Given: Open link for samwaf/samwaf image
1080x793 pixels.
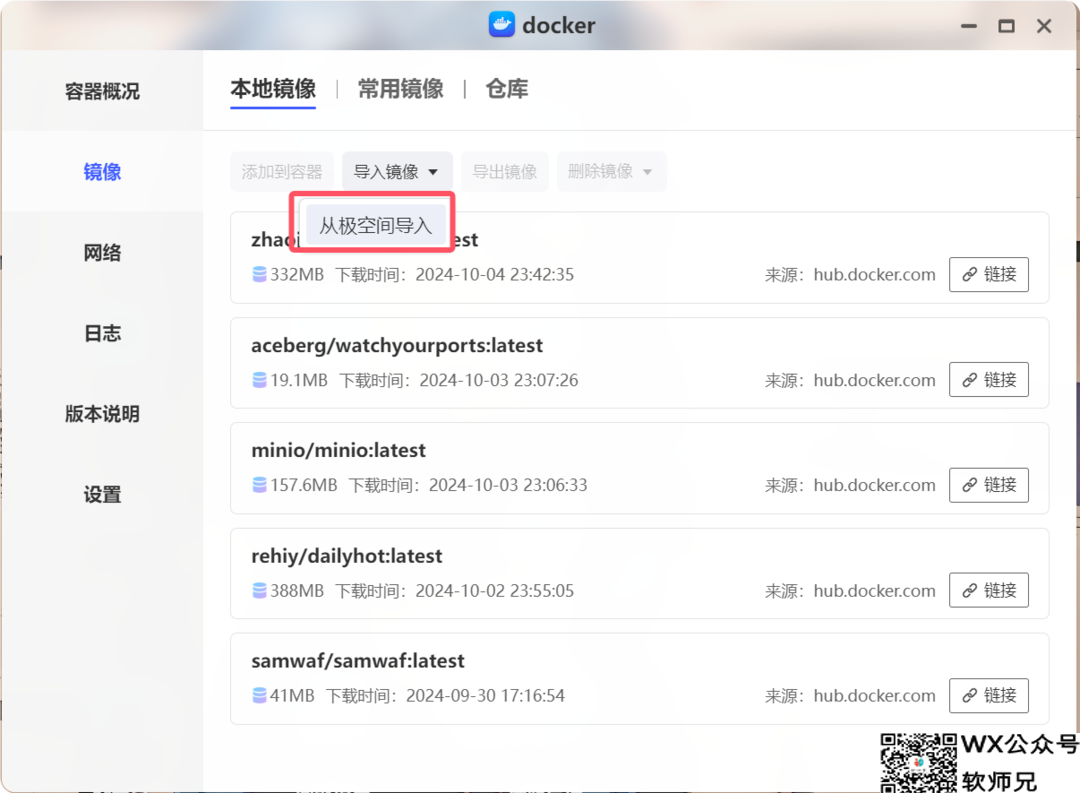Looking at the screenshot, I should [988, 695].
